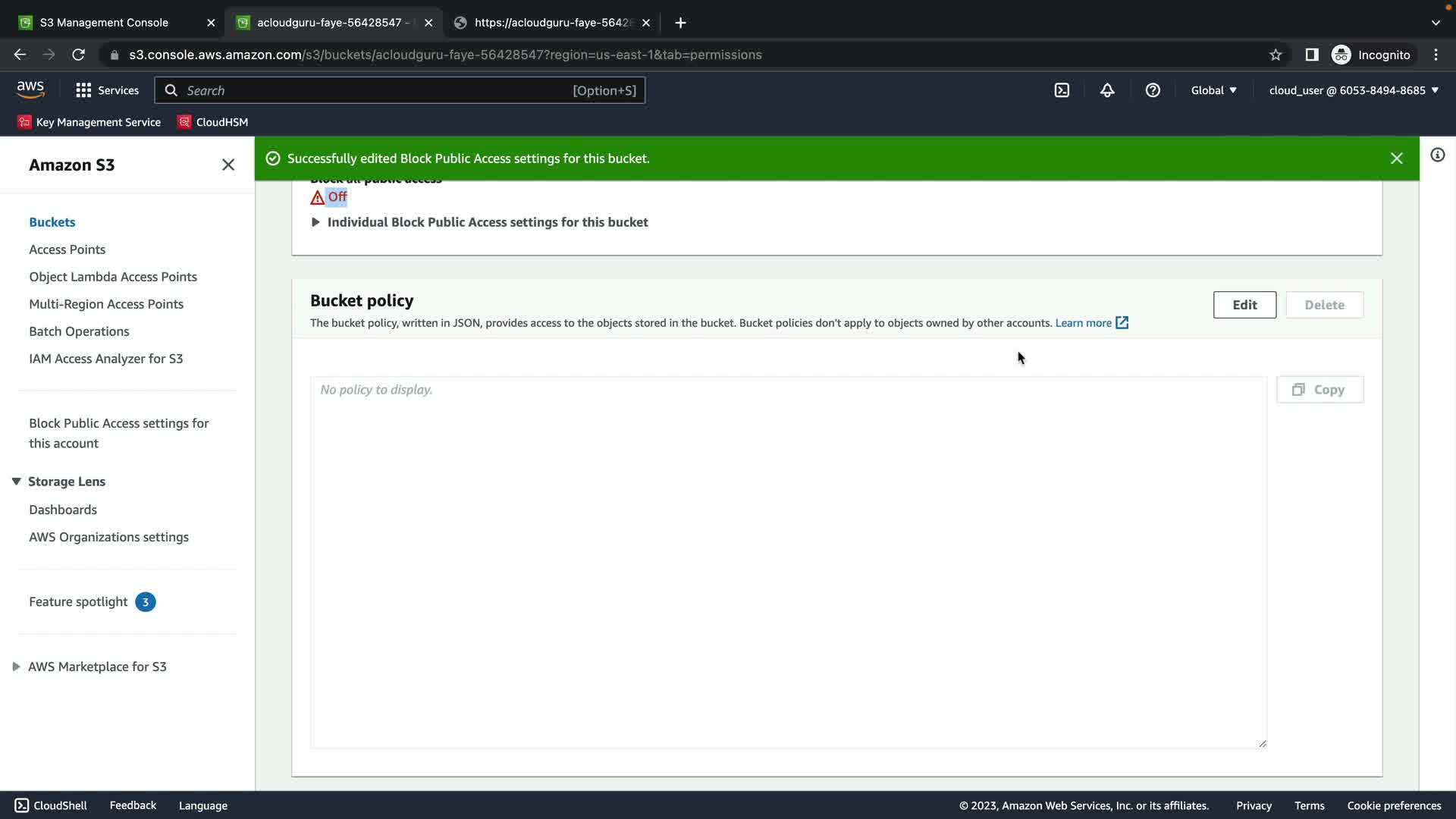Go to Access Points in sidebar
Screen dimensions: 1456x819
[67, 249]
